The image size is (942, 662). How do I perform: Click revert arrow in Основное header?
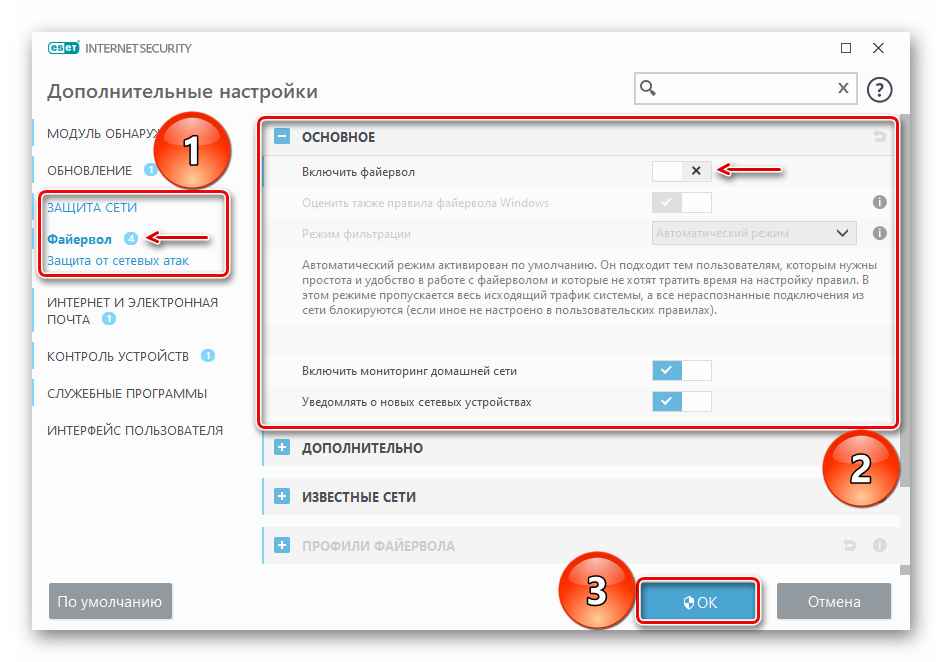880,136
